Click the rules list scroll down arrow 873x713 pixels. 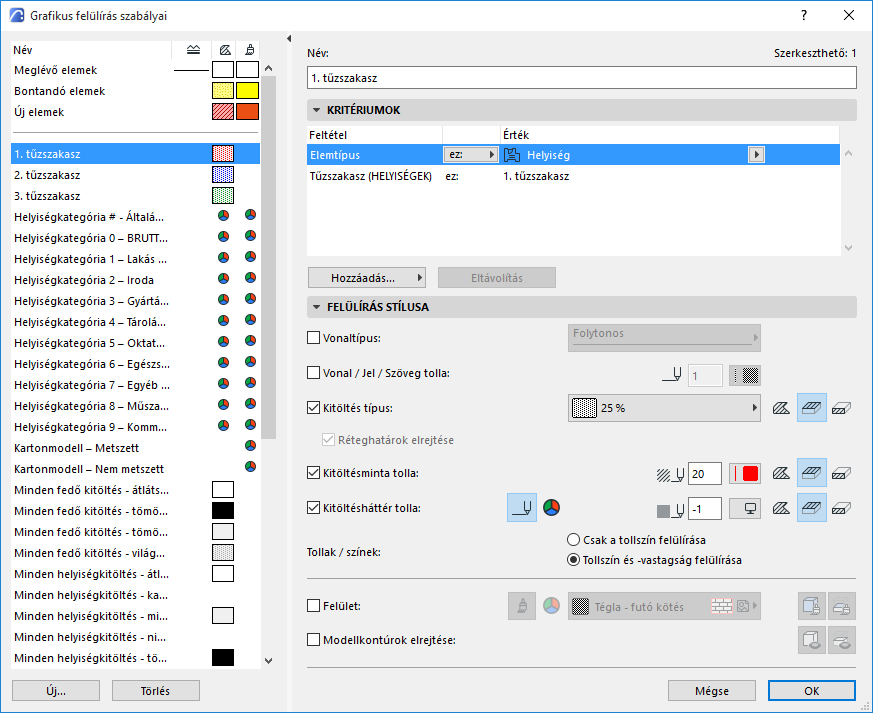click(268, 661)
